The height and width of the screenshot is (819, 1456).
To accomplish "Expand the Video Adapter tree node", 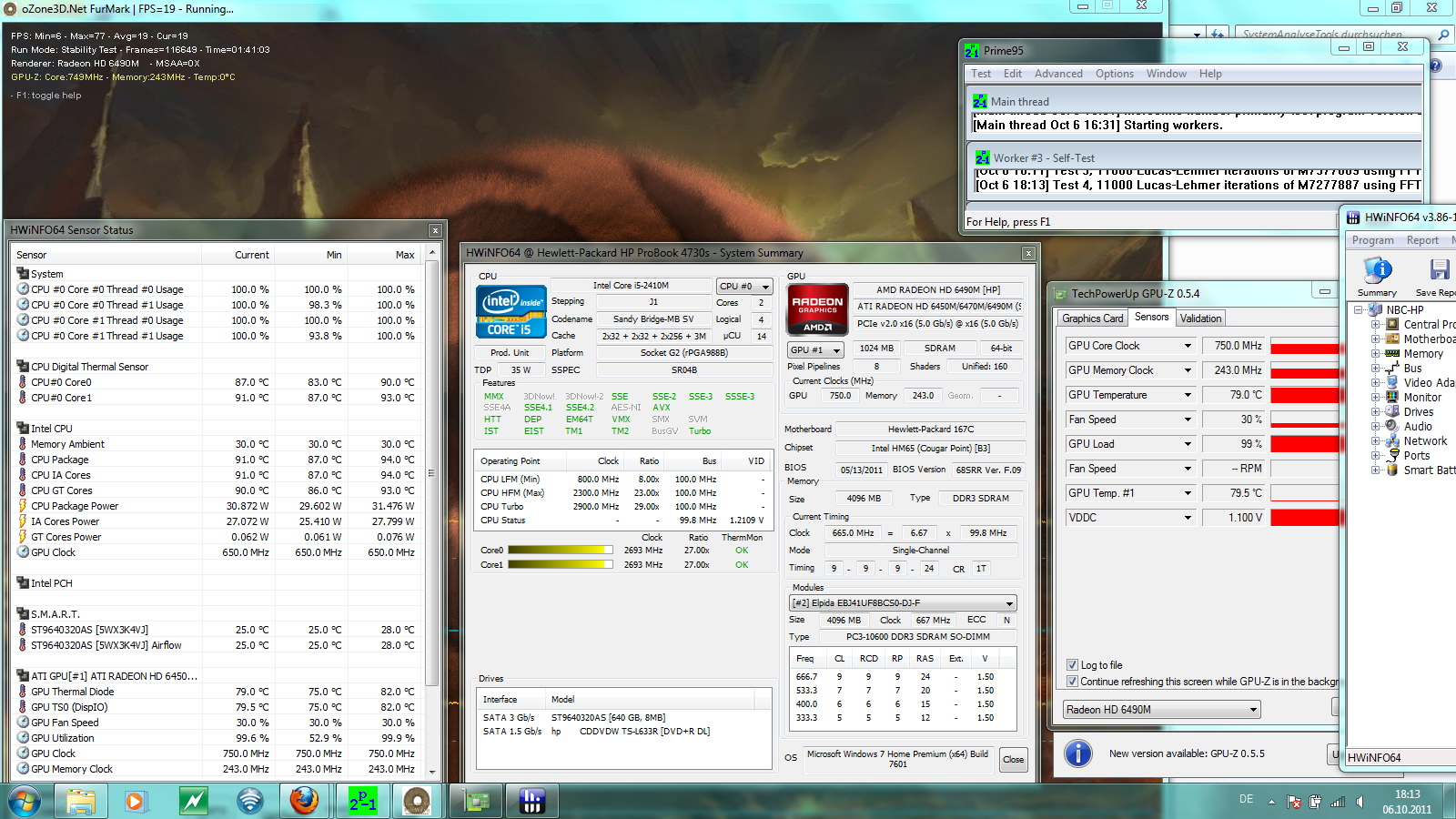I will pos(1376,382).
